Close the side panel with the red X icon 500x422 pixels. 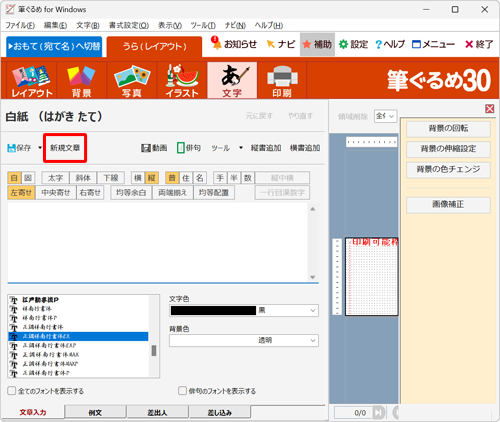pyautogui.click(x=489, y=109)
